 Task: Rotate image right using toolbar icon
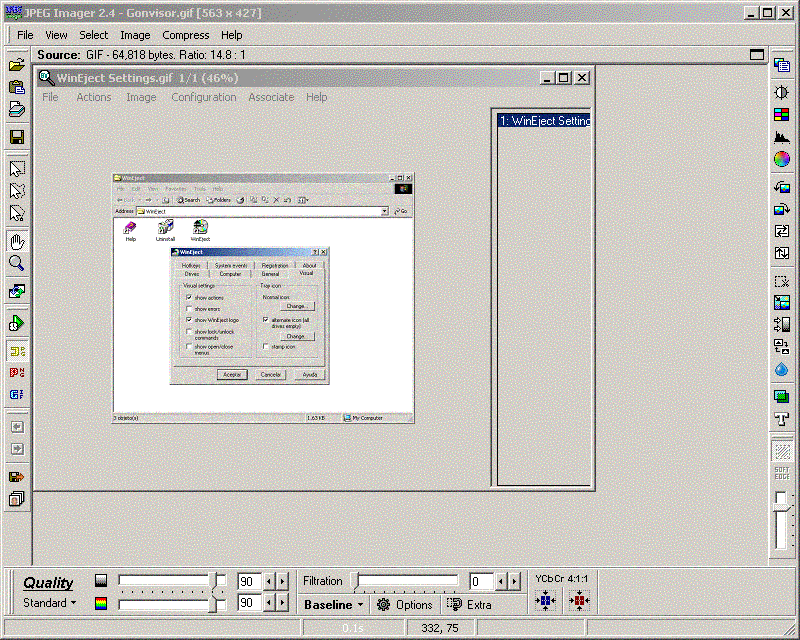pyautogui.click(x=782, y=209)
